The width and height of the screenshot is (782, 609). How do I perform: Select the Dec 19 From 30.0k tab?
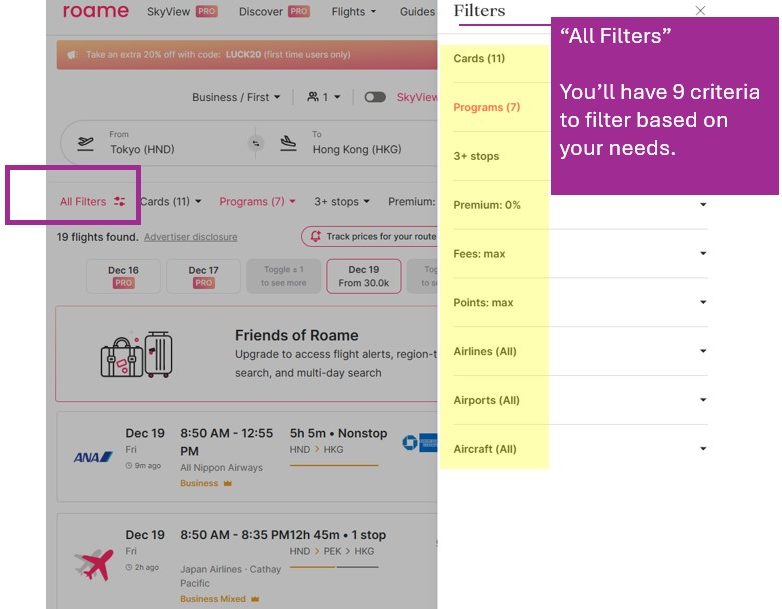pyautogui.click(x=364, y=276)
